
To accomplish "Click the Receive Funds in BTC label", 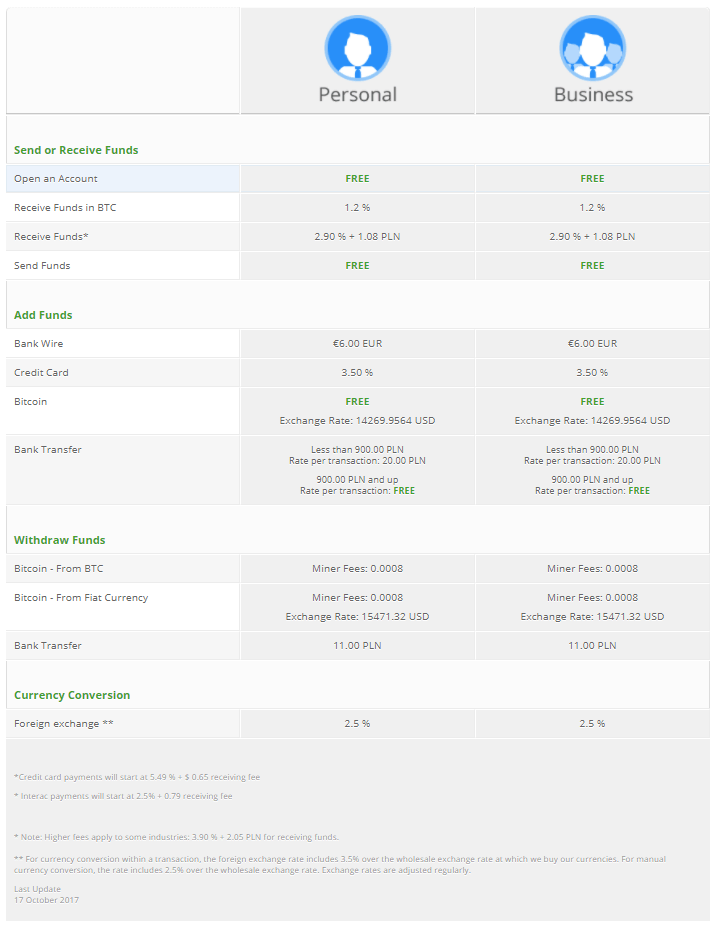I will tap(65, 208).
